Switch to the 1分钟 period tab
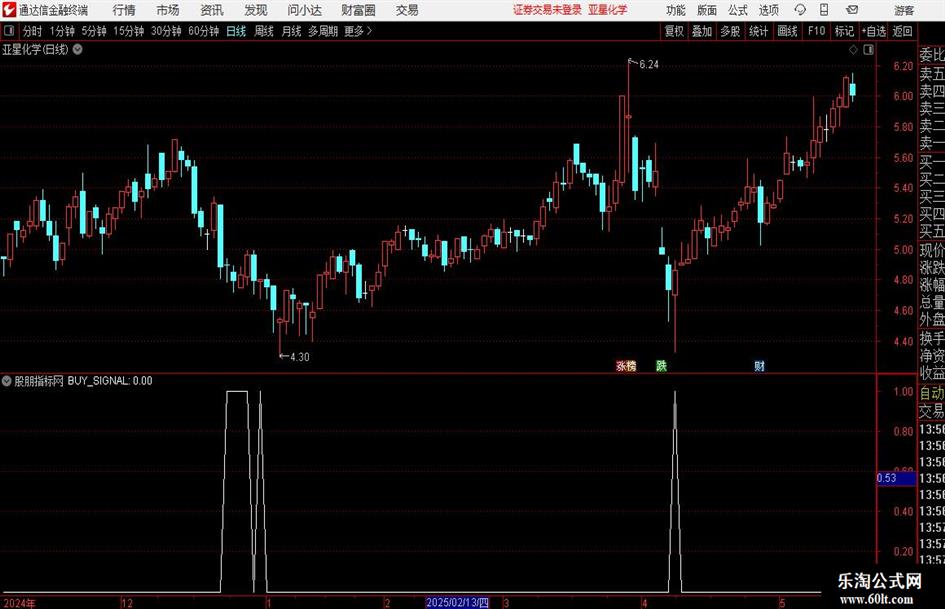Viewport: 945px width, 609px height. pyautogui.click(x=62, y=31)
